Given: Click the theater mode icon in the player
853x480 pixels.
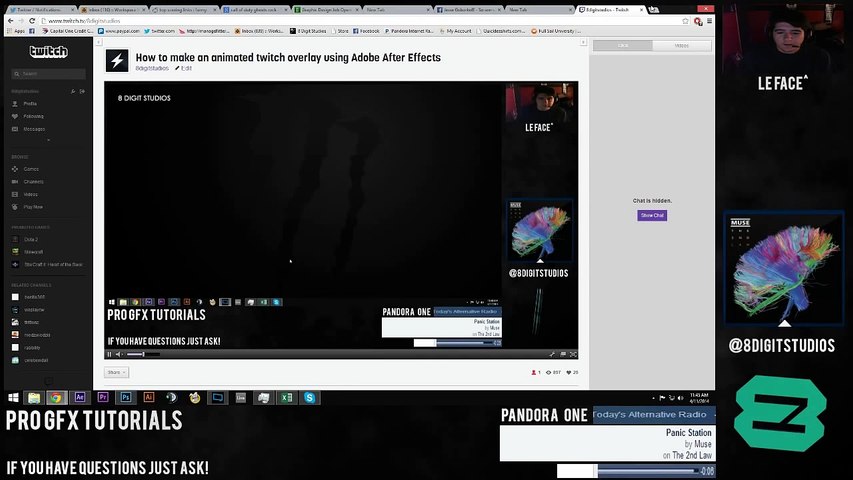Looking at the screenshot, I should coord(563,354).
